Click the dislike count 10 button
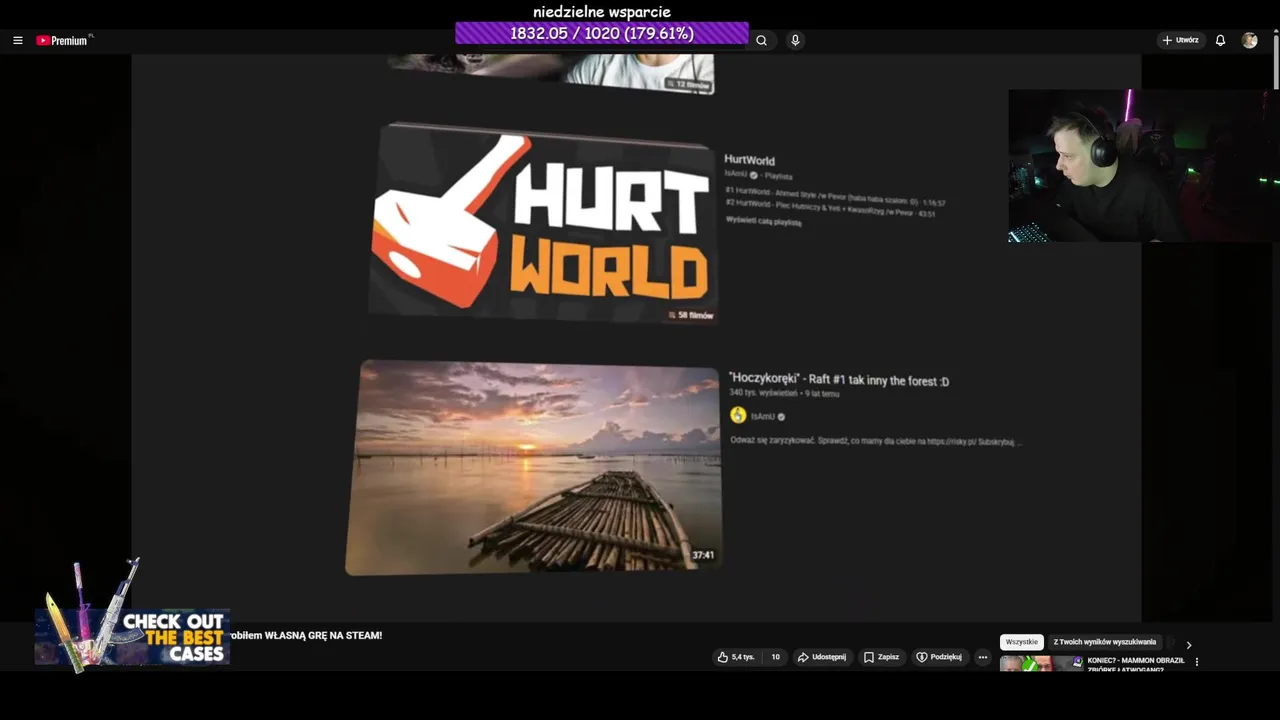 coord(775,657)
